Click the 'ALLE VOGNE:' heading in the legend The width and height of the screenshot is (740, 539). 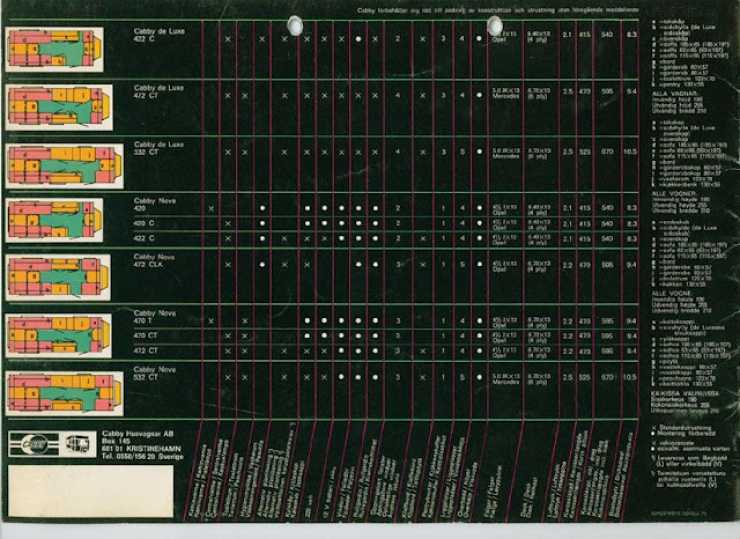[672, 293]
